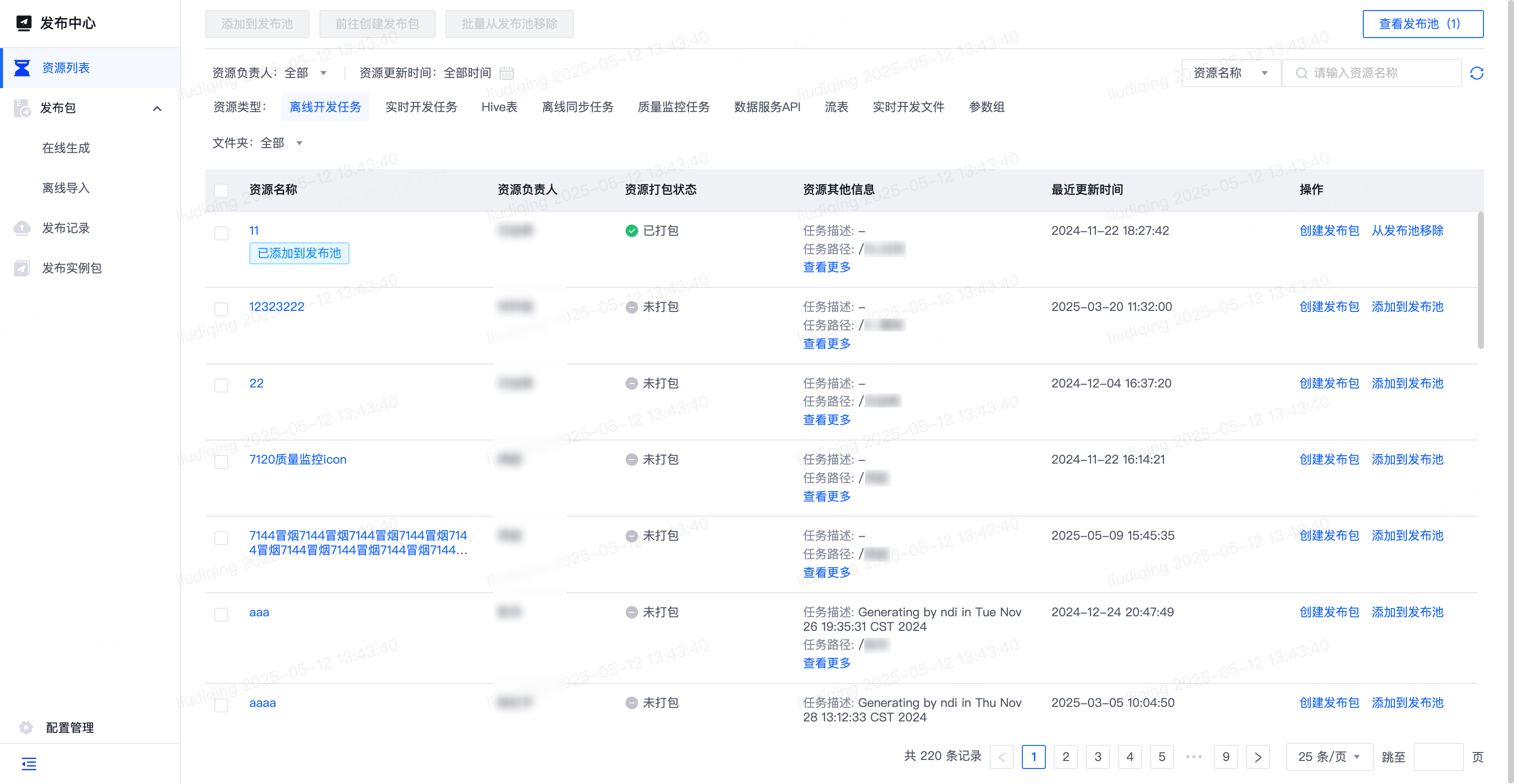Select the checkbox for row aaa
This screenshot has height=784, width=1514.
click(221, 614)
